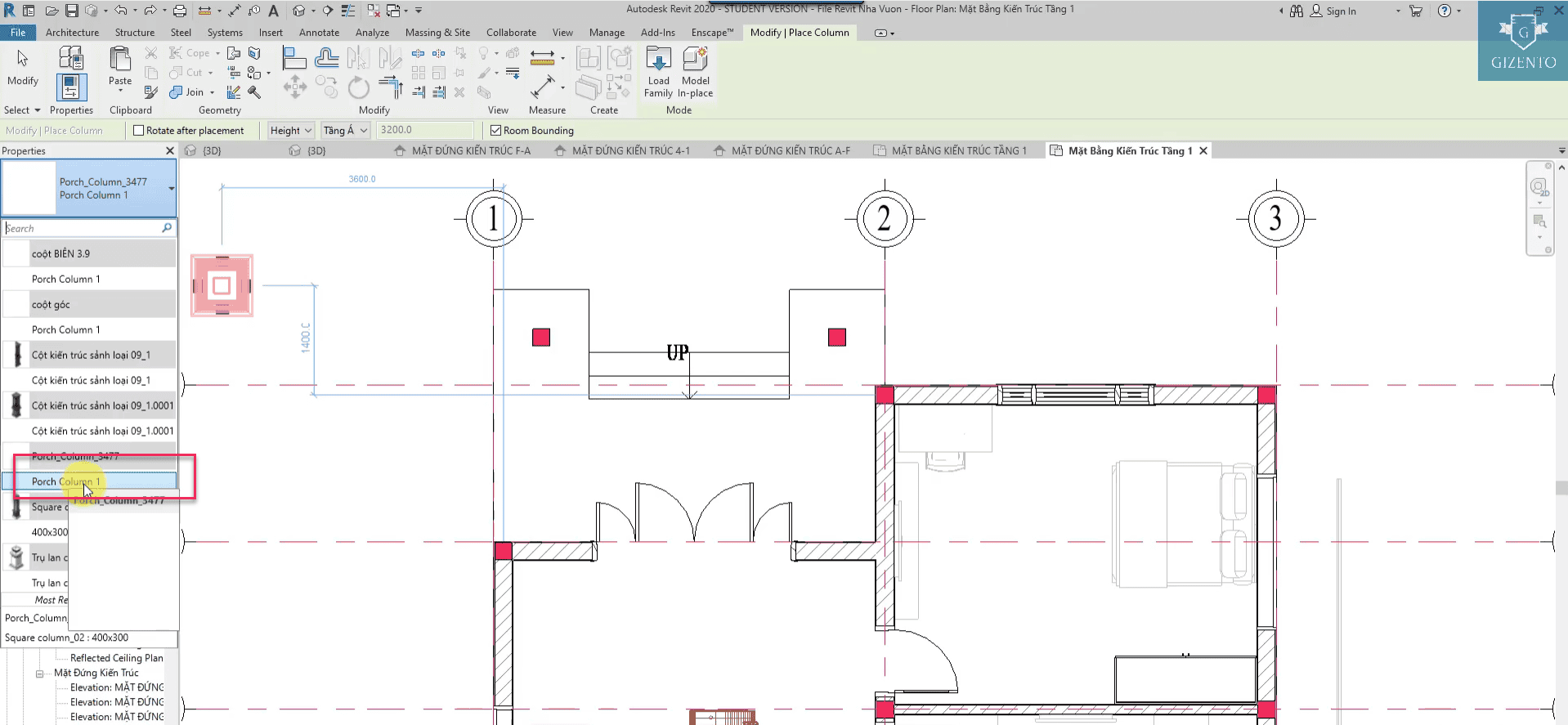Expand the Select panel dropdown

click(22, 110)
